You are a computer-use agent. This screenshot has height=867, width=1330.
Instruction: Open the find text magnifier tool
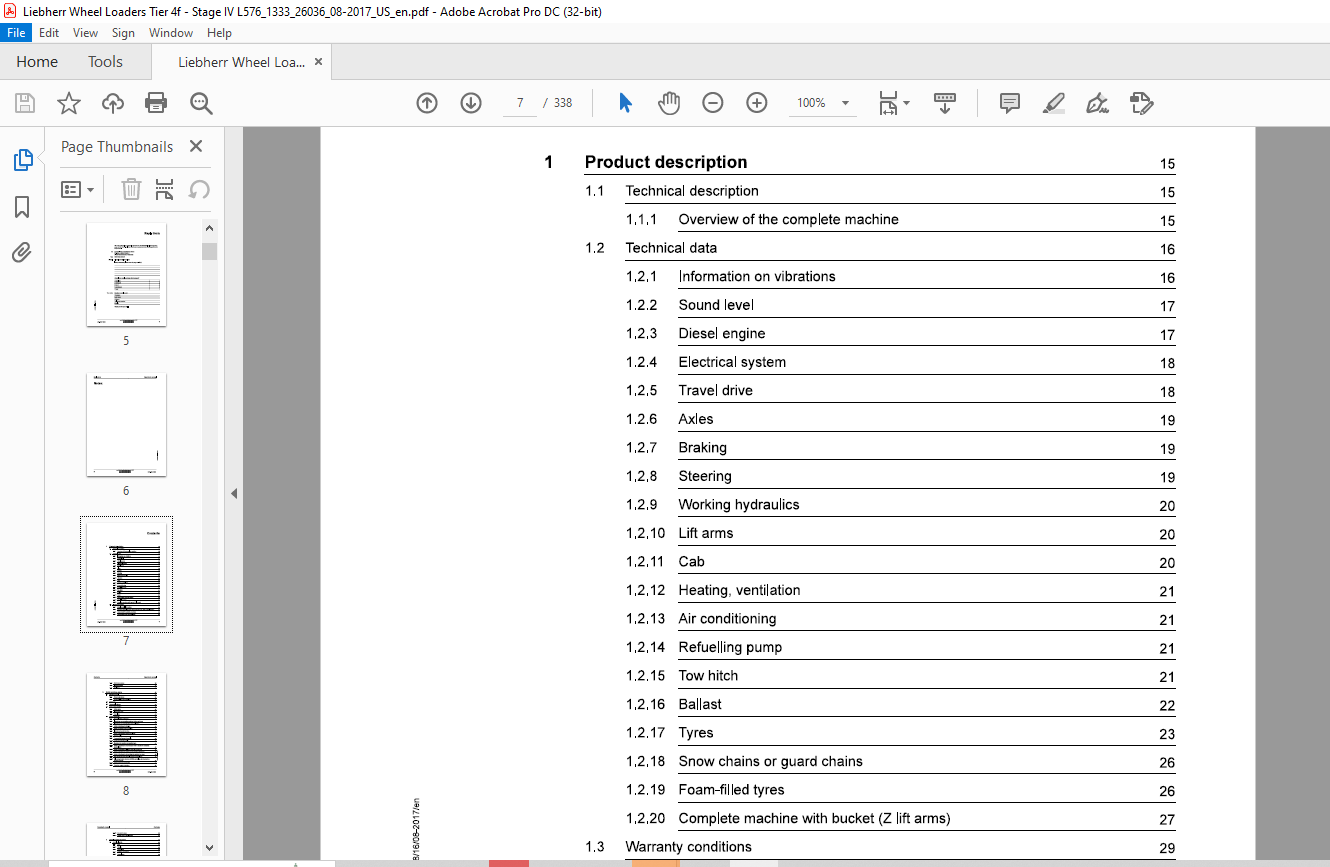[x=201, y=103]
